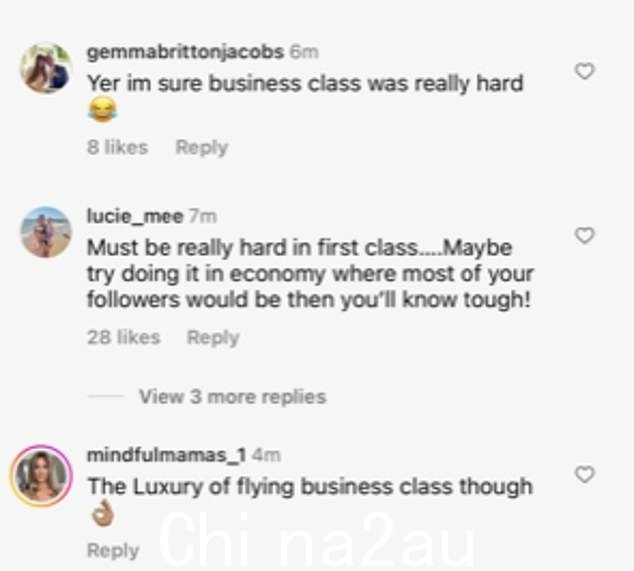Like gemmabrittonjacobs' comment with the heart
The image size is (634, 571).
(585, 71)
